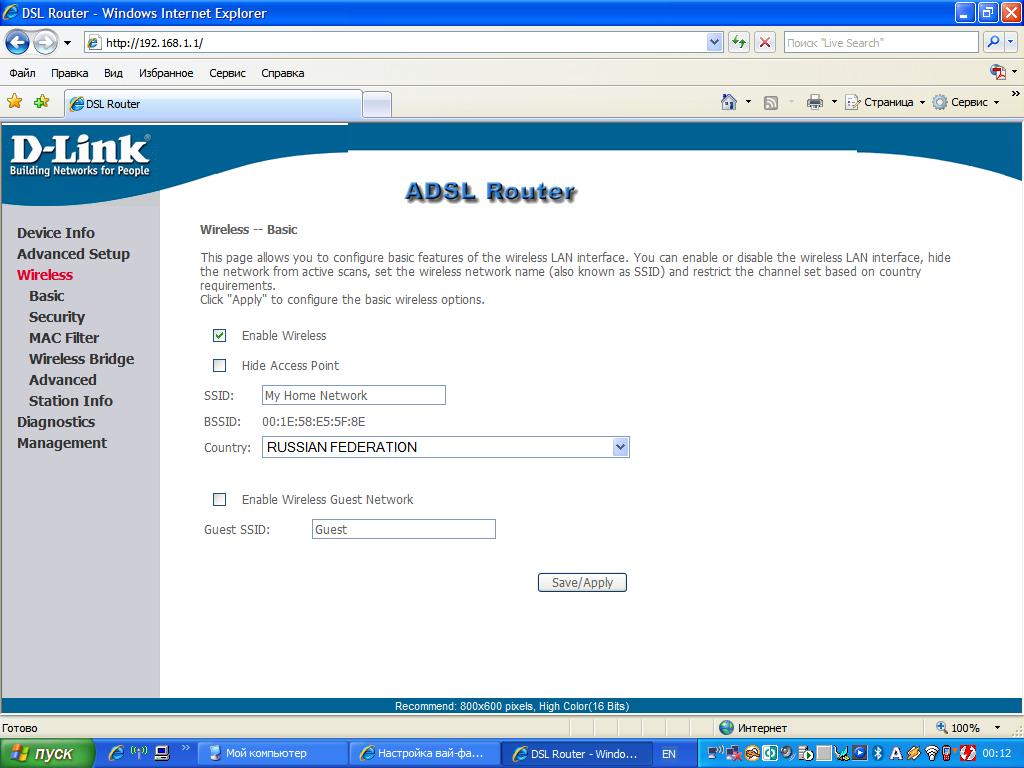Expand the address bar history dropdown
Screen dimensions: 1024x768
coord(714,42)
